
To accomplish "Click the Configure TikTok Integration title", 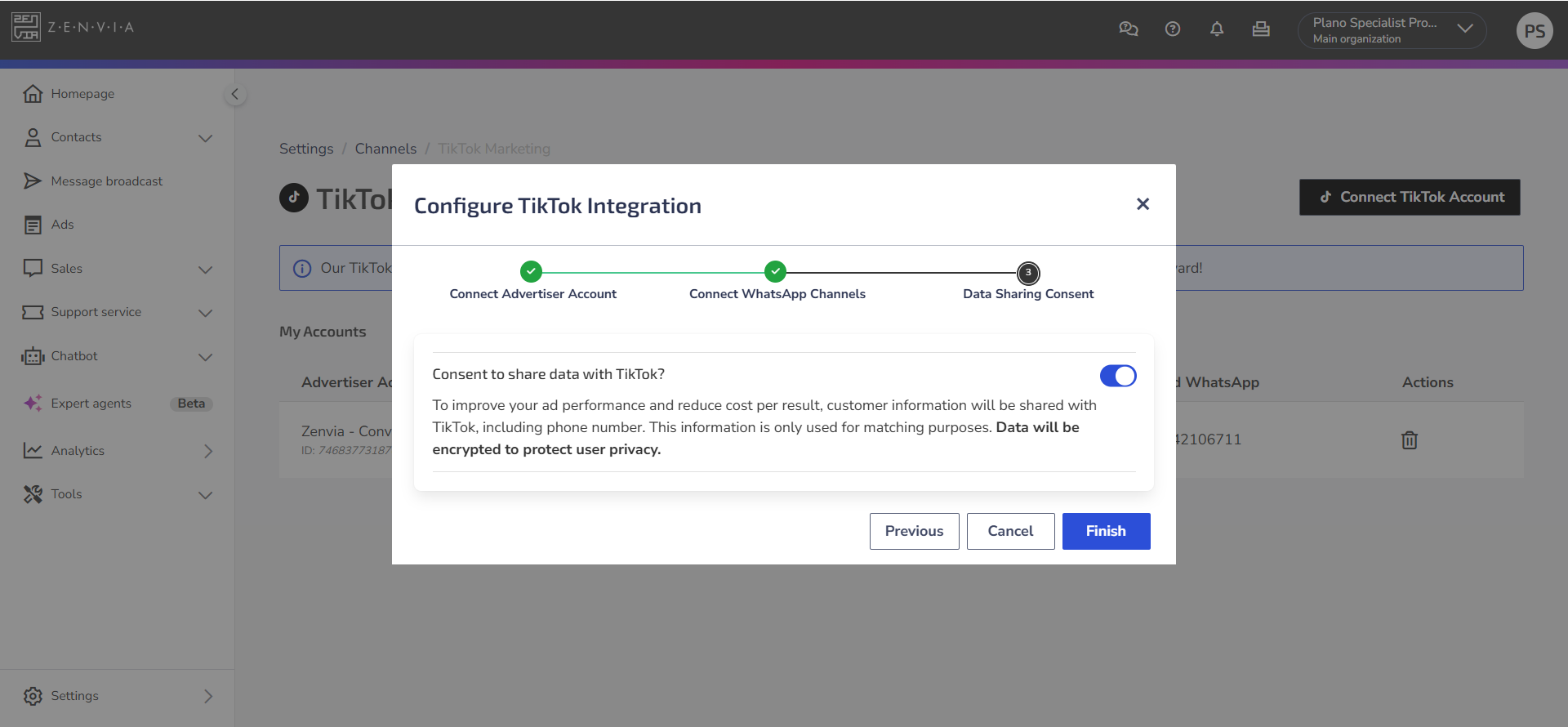I will click(558, 206).
